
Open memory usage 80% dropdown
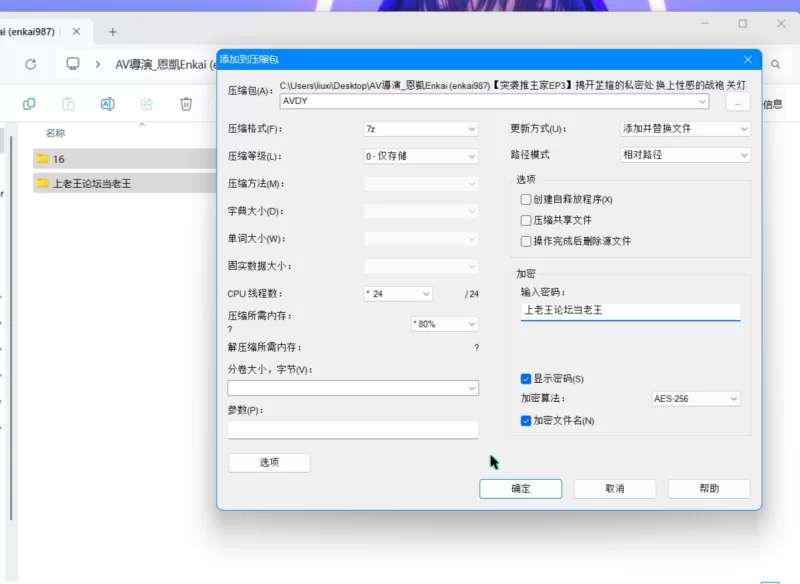coord(444,324)
